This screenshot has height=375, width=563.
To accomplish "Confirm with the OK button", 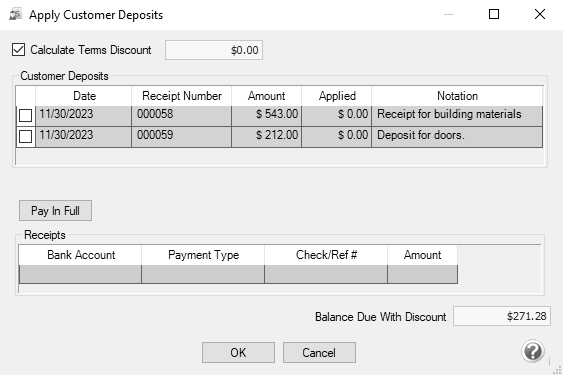I will point(238,352).
